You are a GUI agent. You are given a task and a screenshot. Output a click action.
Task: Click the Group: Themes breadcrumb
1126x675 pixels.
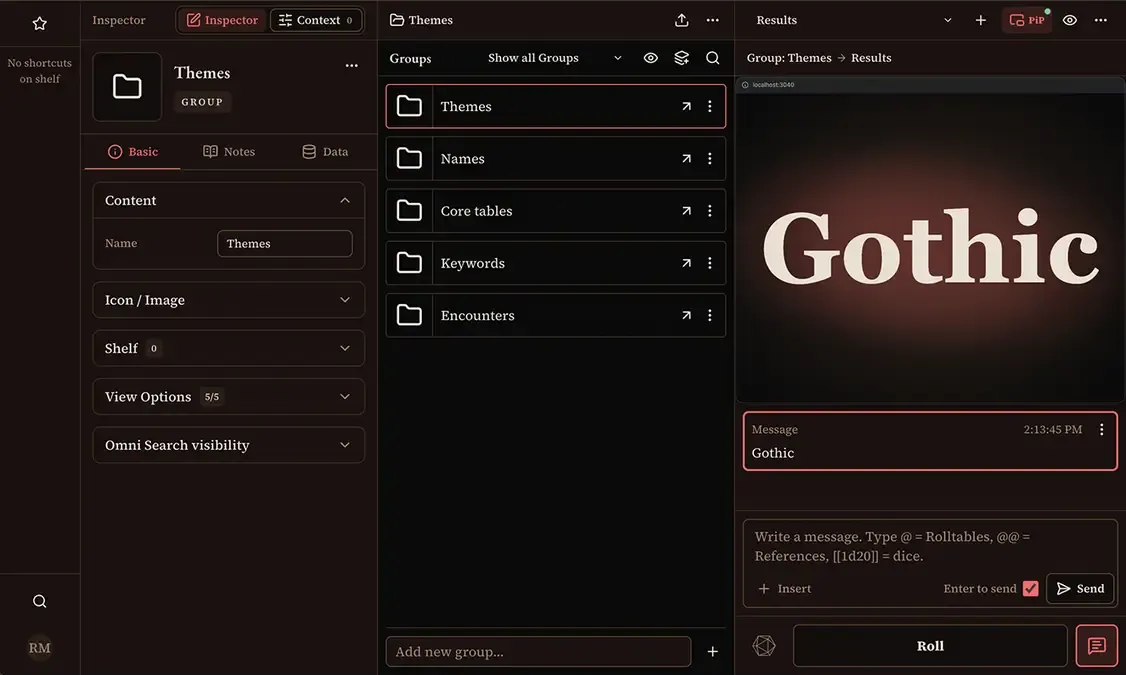[x=788, y=58]
